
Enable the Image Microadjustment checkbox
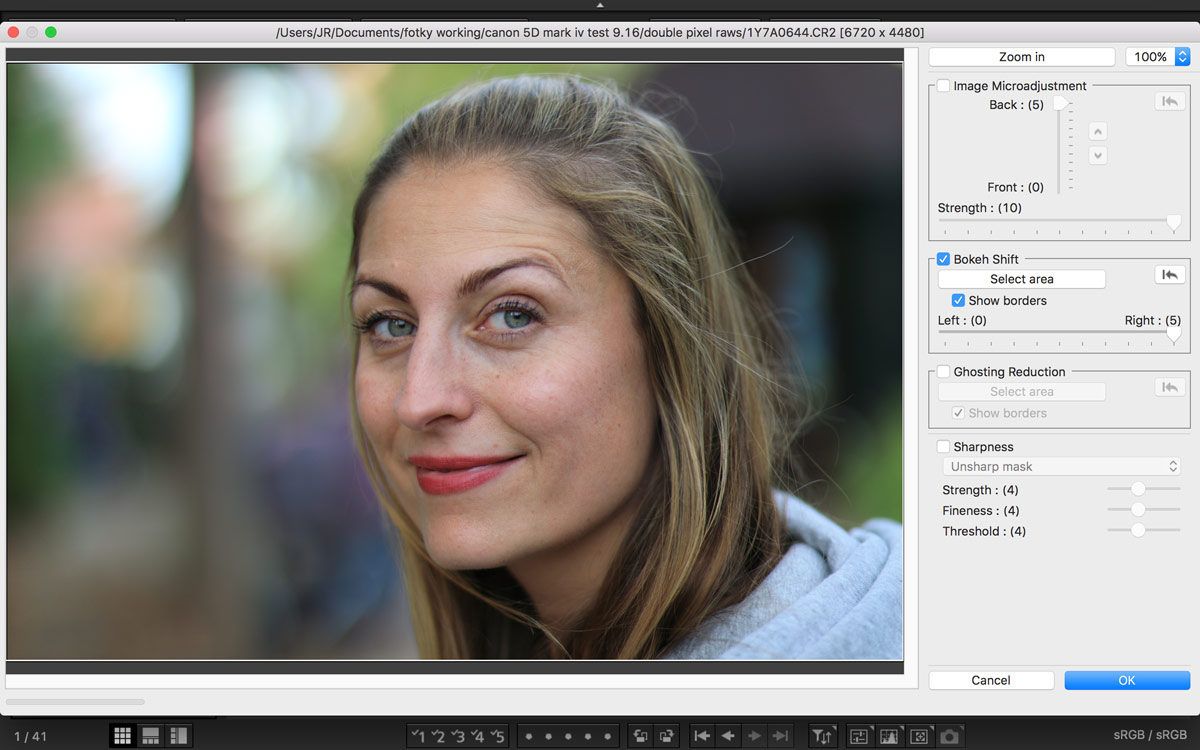[943, 86]
